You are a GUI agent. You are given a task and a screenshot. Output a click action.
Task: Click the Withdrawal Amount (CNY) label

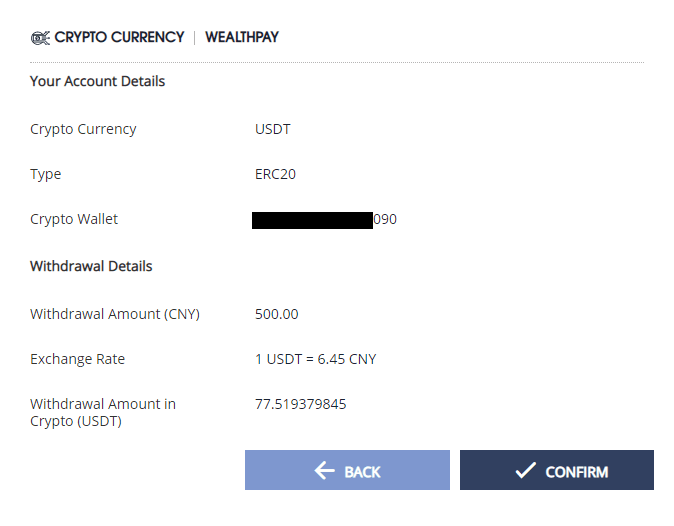(115, 314)
